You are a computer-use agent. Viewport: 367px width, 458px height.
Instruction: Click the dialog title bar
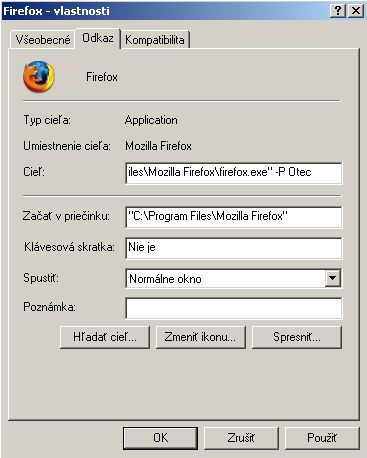pyautogui.click(x=165, y=11)
